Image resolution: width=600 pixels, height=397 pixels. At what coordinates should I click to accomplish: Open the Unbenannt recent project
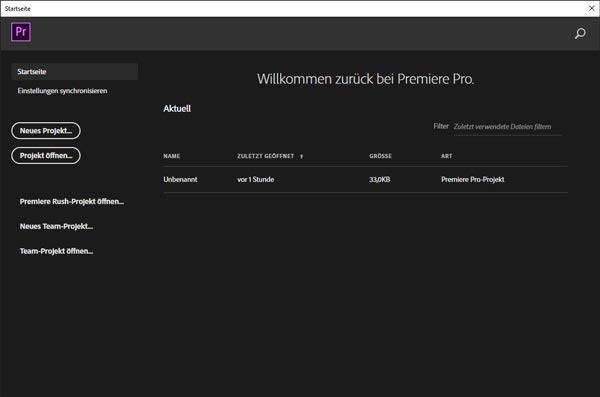click(180, 180)
